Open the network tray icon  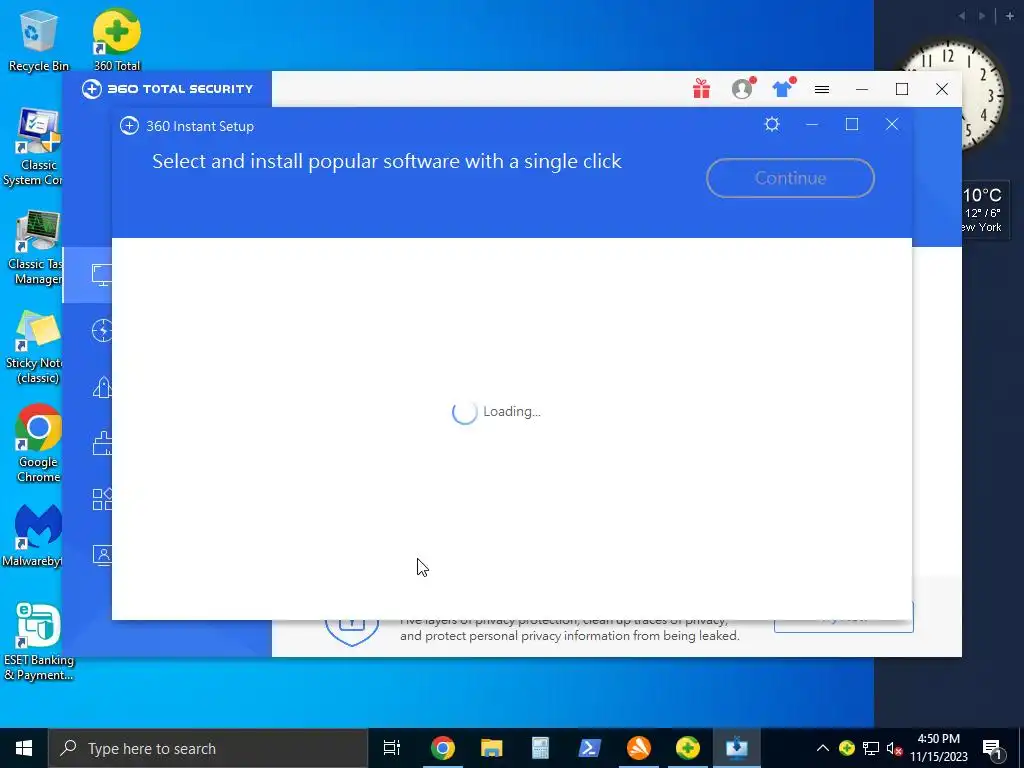pyautogui.click(x=871, y=748)
